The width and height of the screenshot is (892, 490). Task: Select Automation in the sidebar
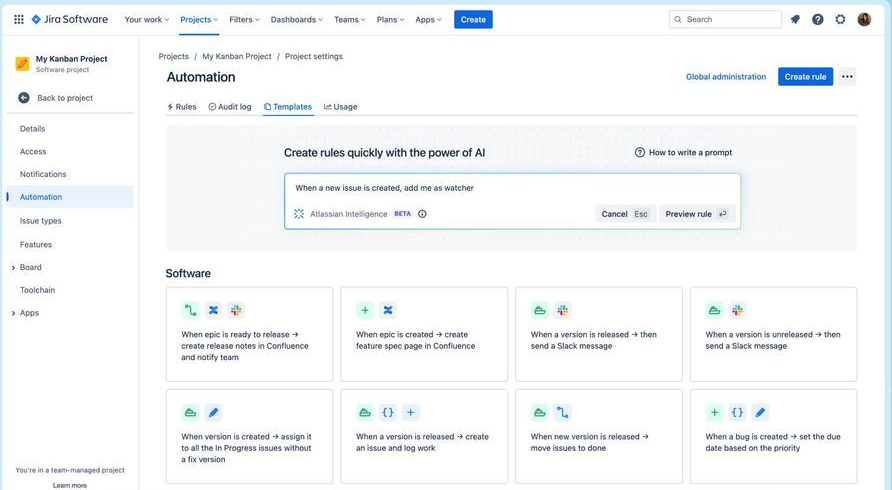click(70, 197)
